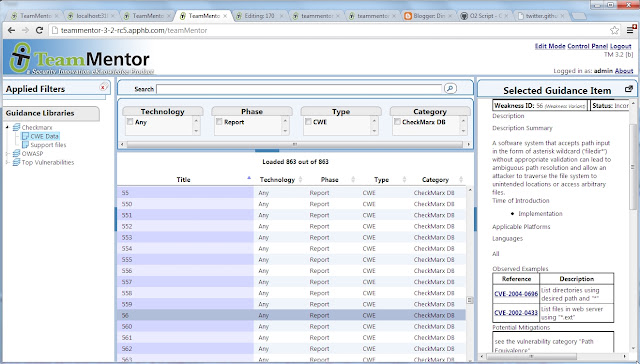Click inside the Search text field
Image resolution: width=640 pixels, height=364 pixels.
299,89
